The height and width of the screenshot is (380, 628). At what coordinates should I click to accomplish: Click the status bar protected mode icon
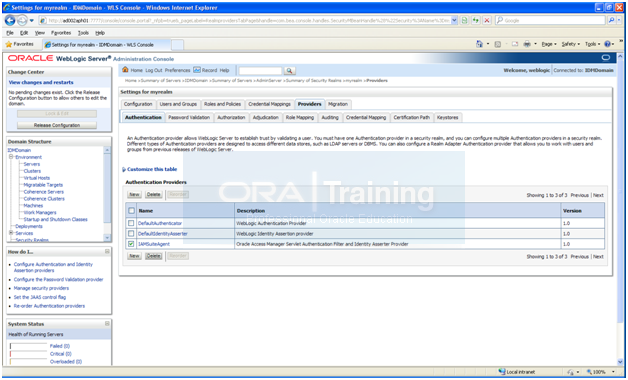[x=571, y=372]
